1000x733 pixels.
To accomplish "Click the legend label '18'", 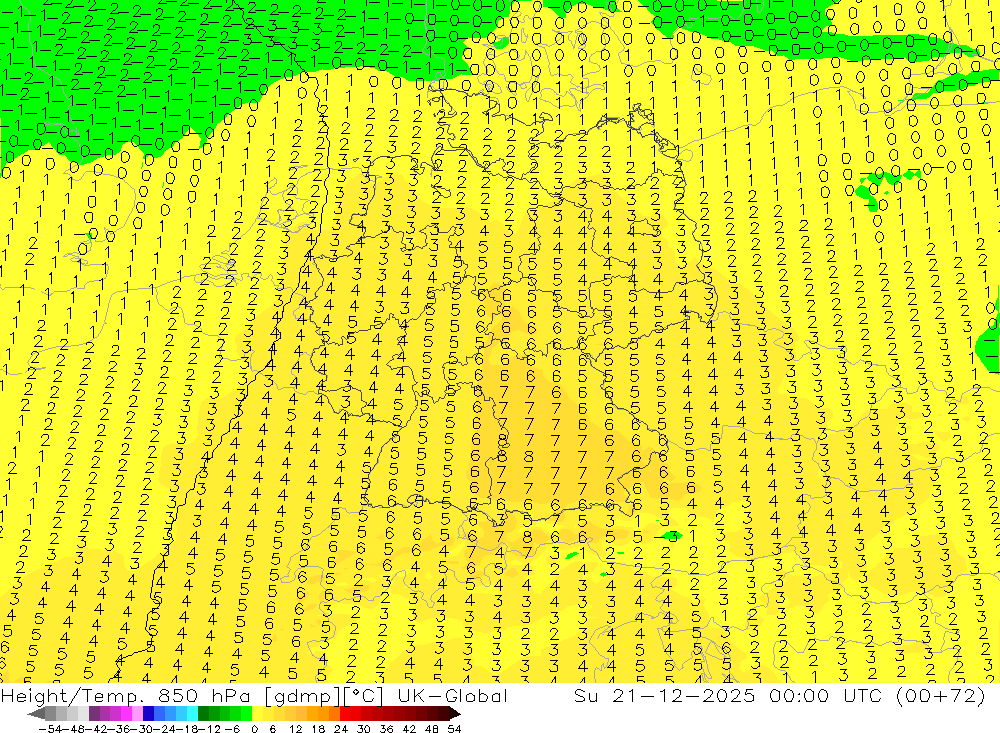I will [318, 729].
